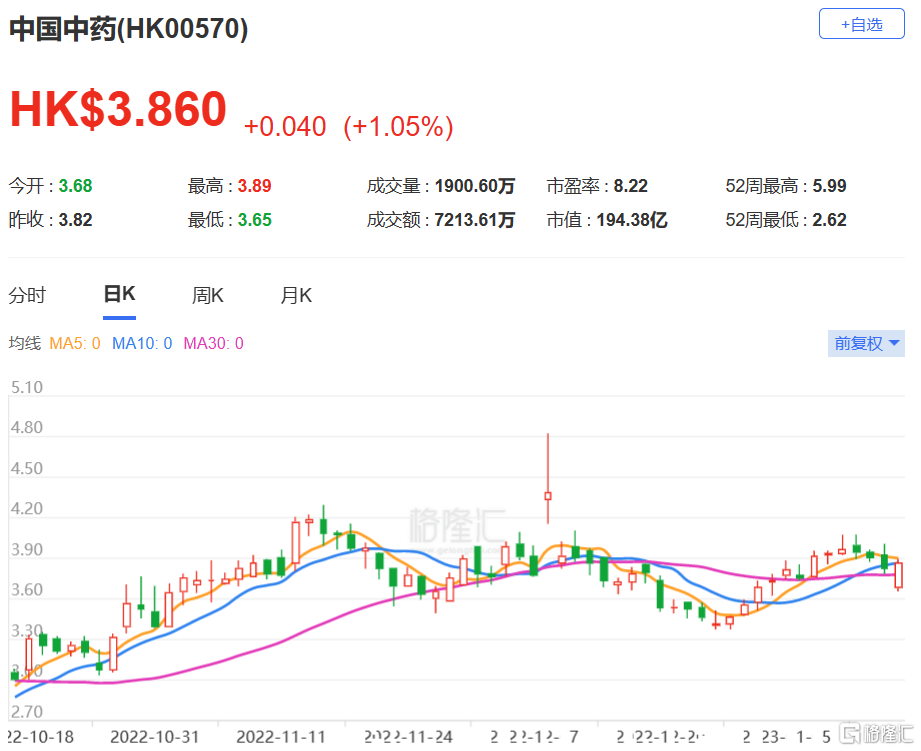
Task: Expand the 前复权 adjustment dropdown
Action: tap(866, 343)
